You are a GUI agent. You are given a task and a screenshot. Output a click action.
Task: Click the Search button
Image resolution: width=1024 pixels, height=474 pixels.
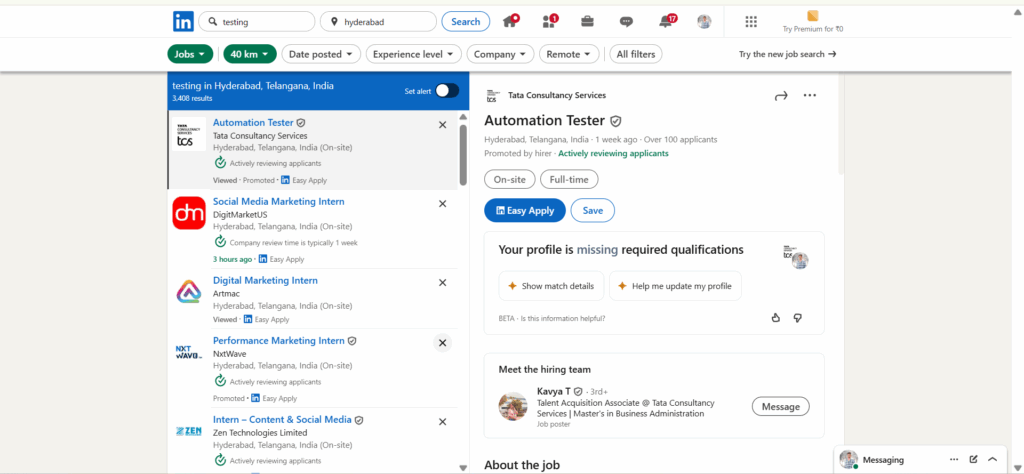(466, 22)
